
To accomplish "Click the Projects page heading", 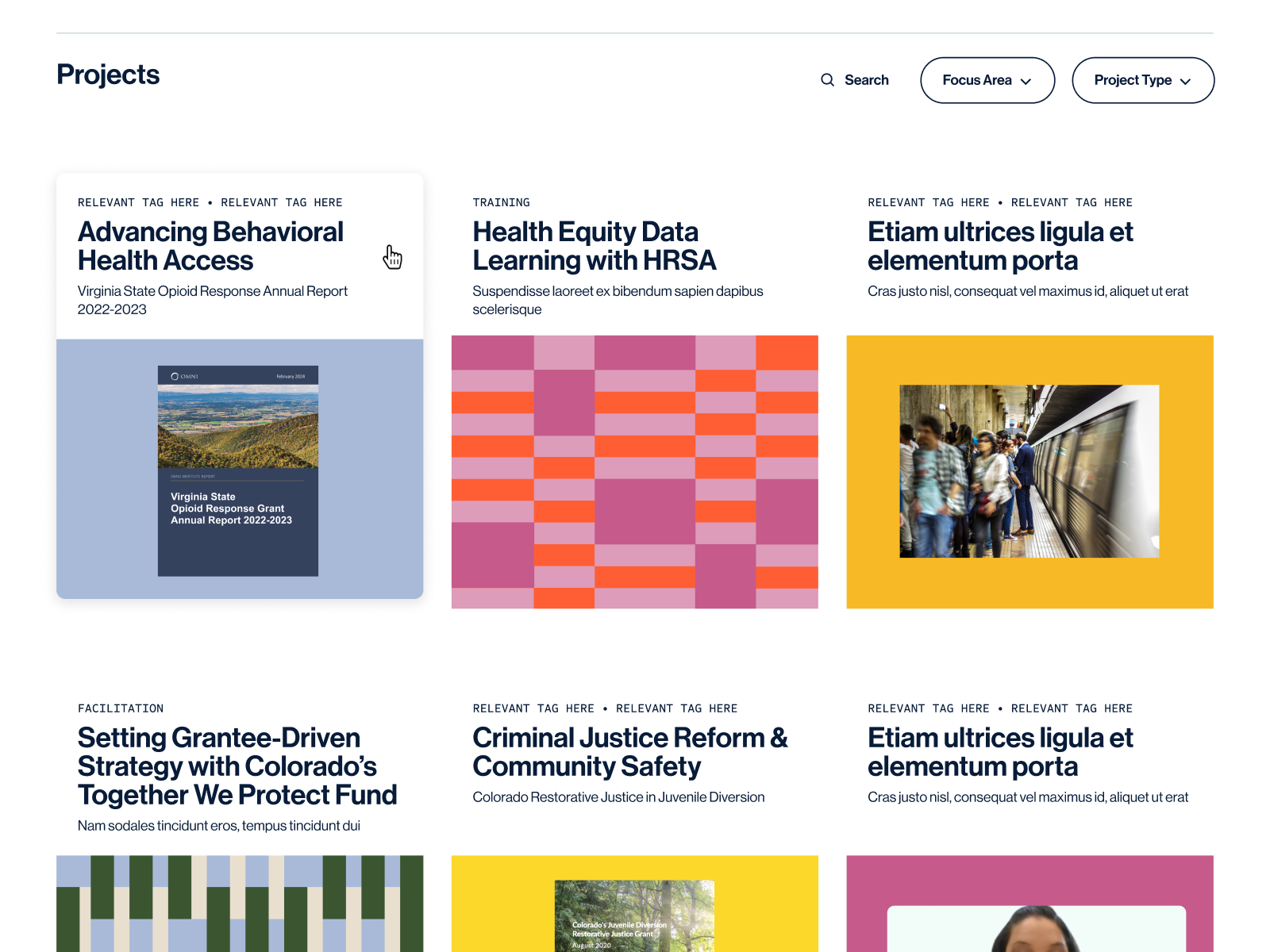I will (x=108, y=75).
